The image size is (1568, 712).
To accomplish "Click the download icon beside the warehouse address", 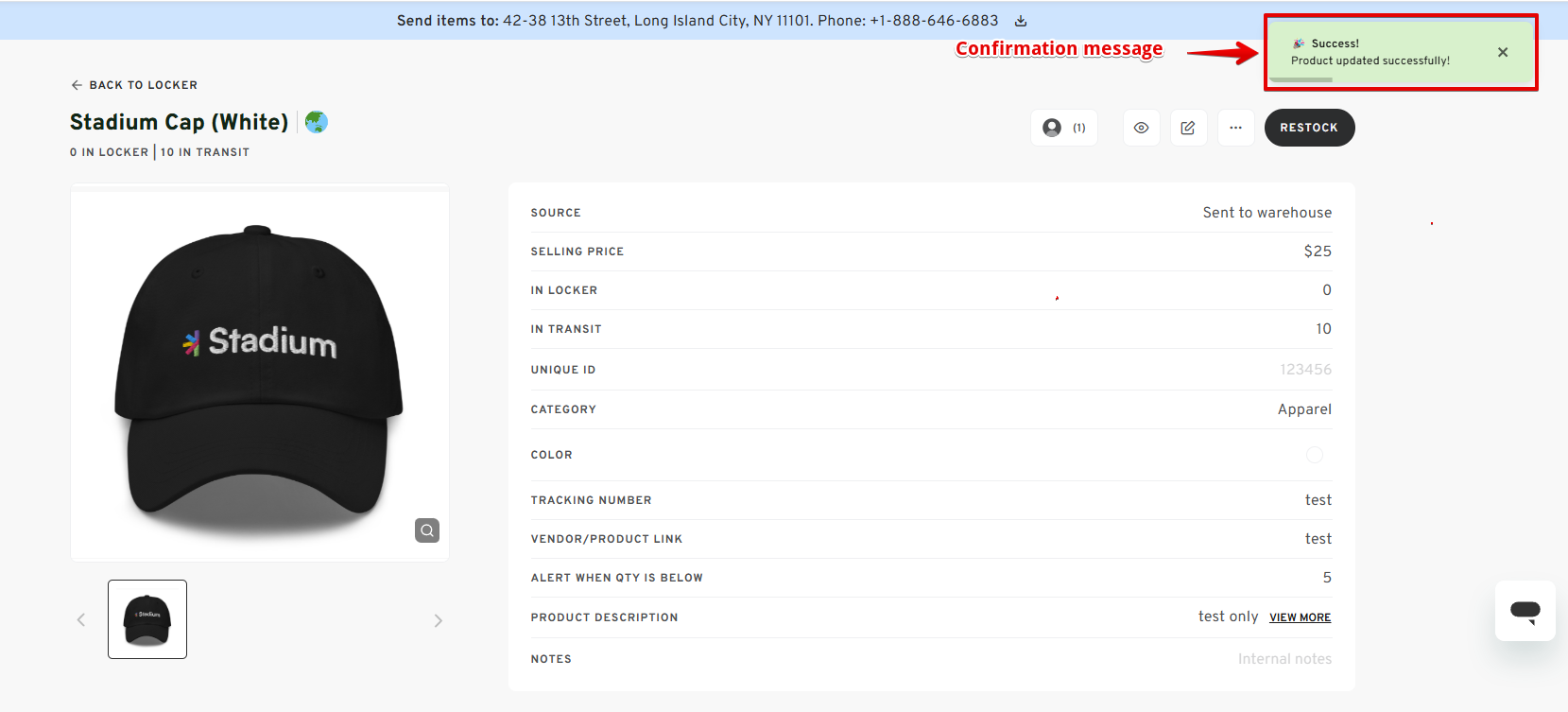I will (1021, 21).
